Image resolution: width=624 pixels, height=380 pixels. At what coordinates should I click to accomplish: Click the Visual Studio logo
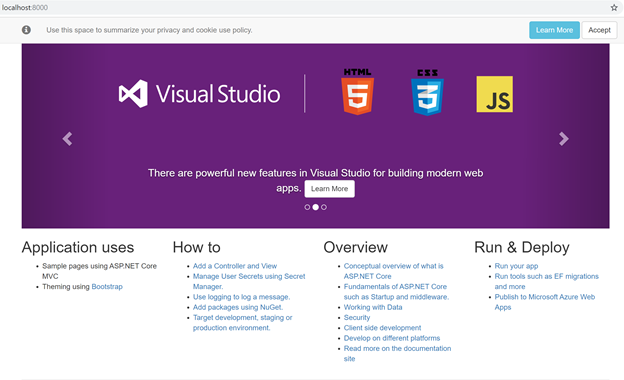point(199,94)
